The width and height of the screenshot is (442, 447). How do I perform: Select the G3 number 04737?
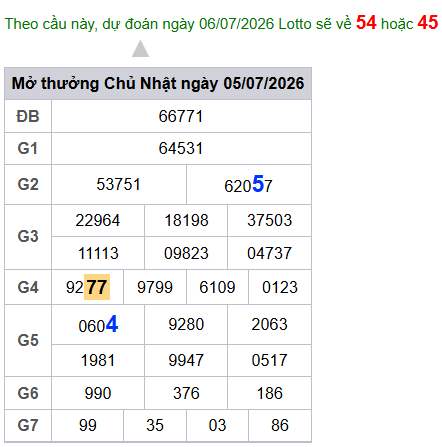pos(269,253)
